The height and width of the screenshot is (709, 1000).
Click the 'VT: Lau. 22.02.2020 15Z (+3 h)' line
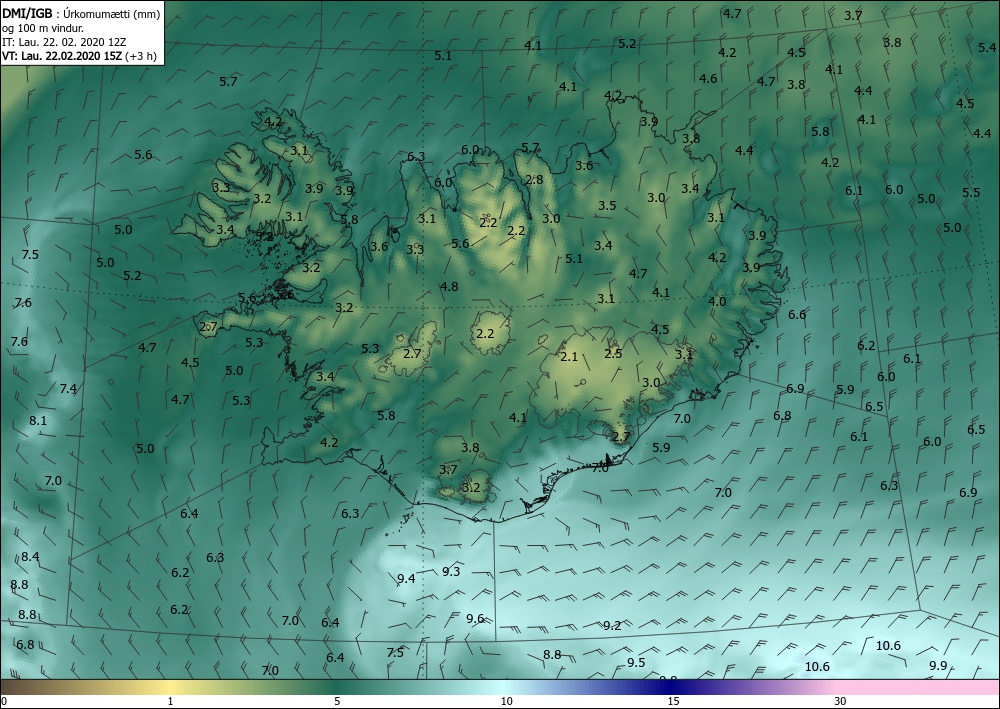(80, 56)
